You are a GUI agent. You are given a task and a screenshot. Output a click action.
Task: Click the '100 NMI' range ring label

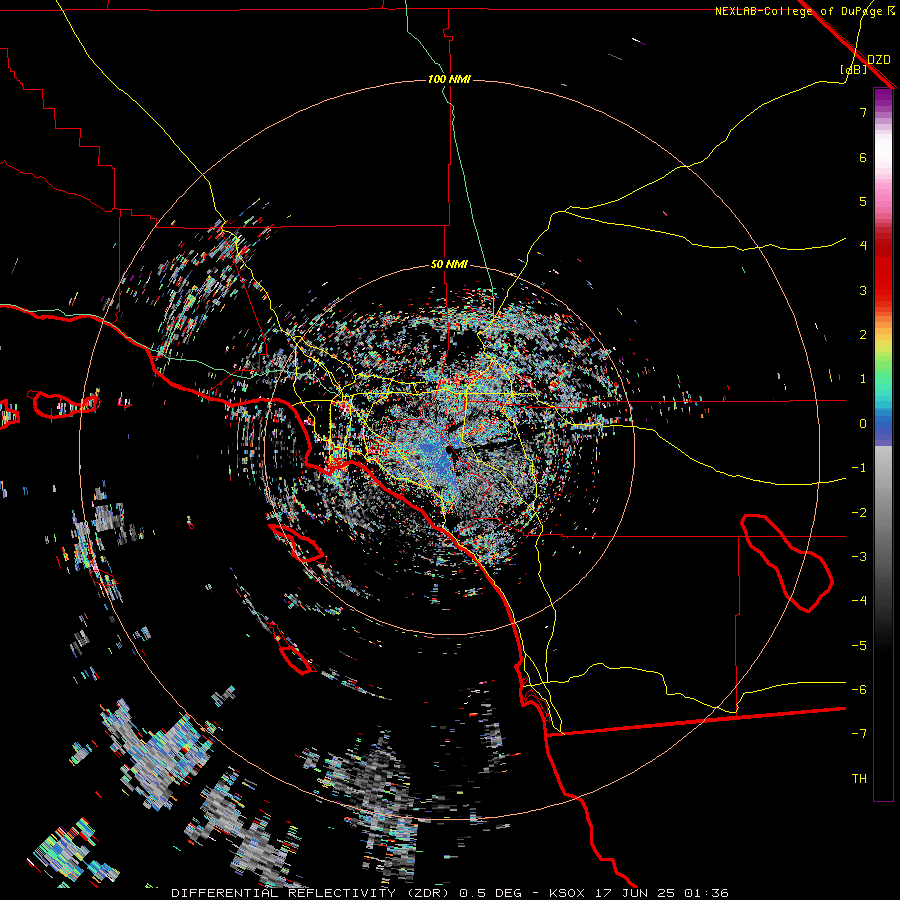tap(449, 79)
